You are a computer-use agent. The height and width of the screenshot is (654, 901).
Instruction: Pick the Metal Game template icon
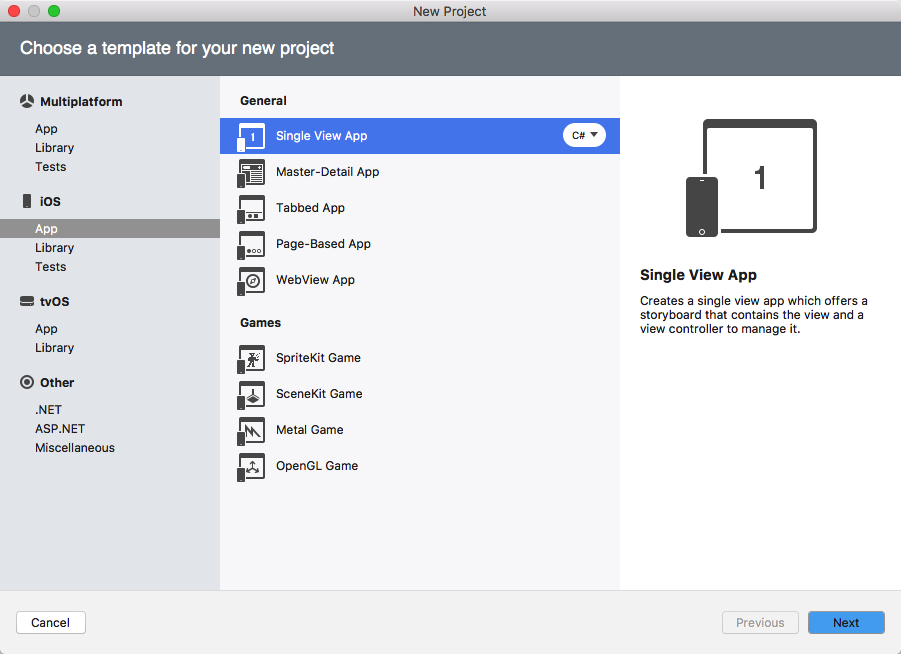point(252,430)
